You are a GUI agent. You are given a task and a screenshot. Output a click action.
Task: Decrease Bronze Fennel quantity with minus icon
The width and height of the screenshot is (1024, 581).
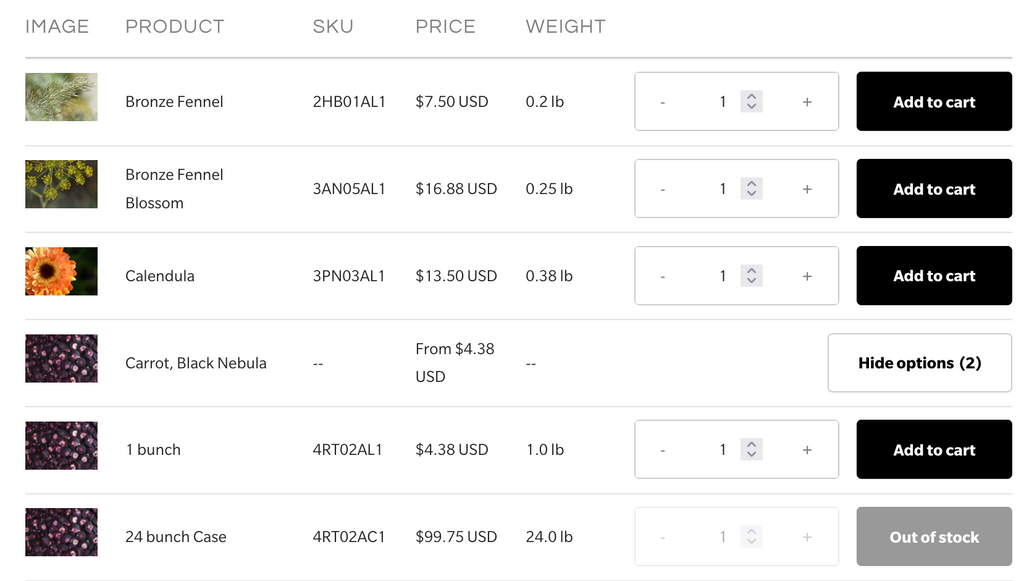click(x=663, y=102)
